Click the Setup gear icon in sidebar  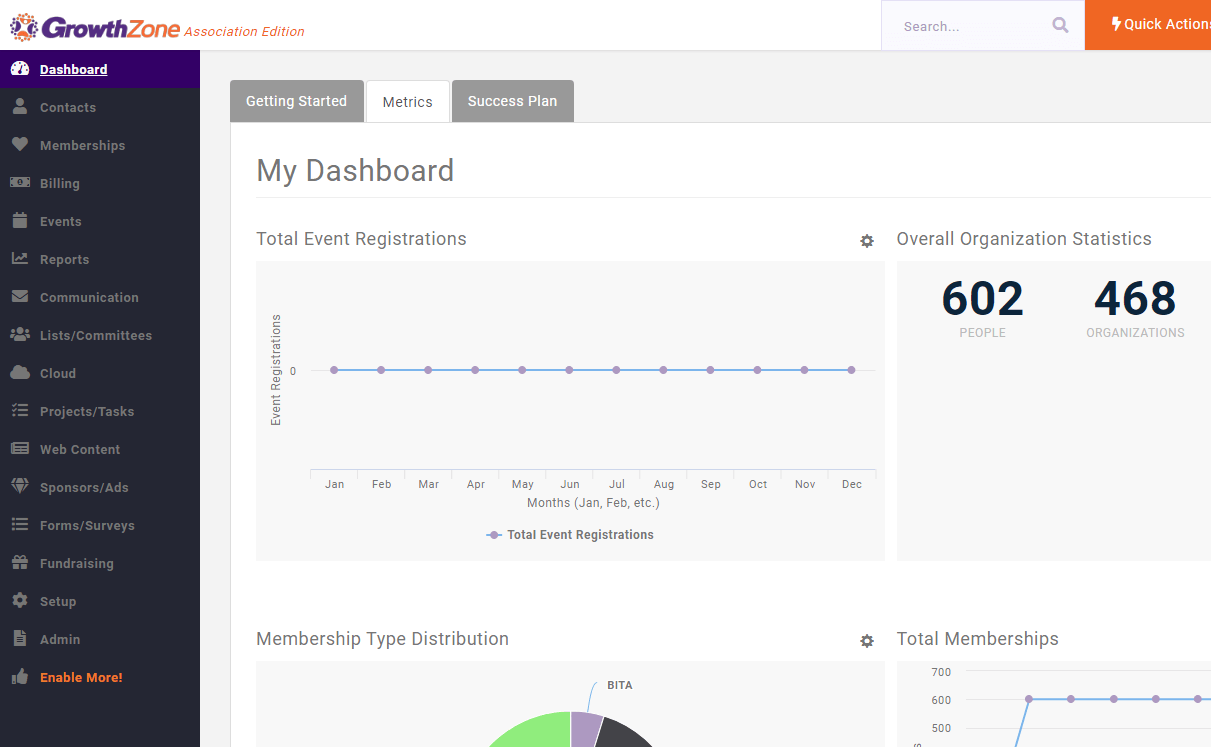click(20, 601)
